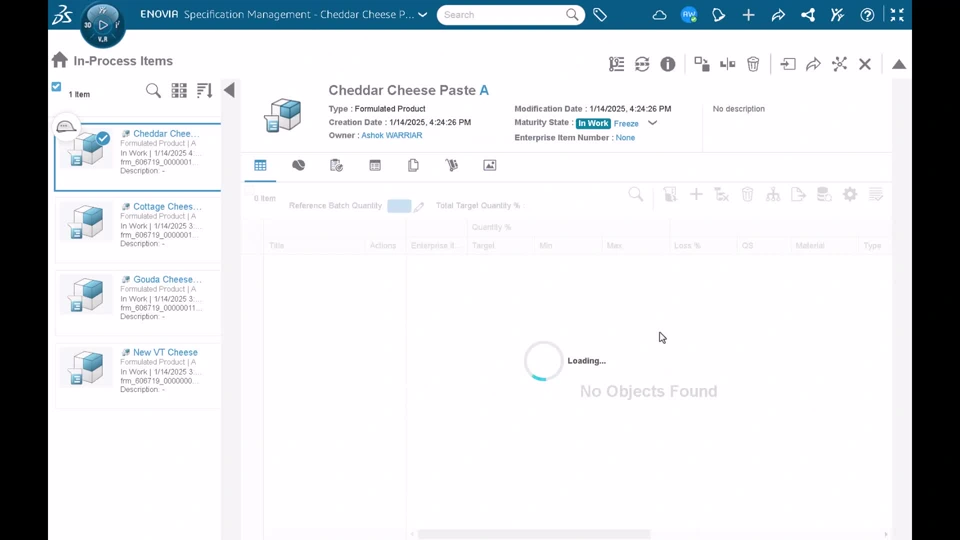Image resolution: width=960 pixels, height=540 pixels.
Task: Expand the app title dropdown chevron
Action: pyautogui.click(x=422, y=15)
